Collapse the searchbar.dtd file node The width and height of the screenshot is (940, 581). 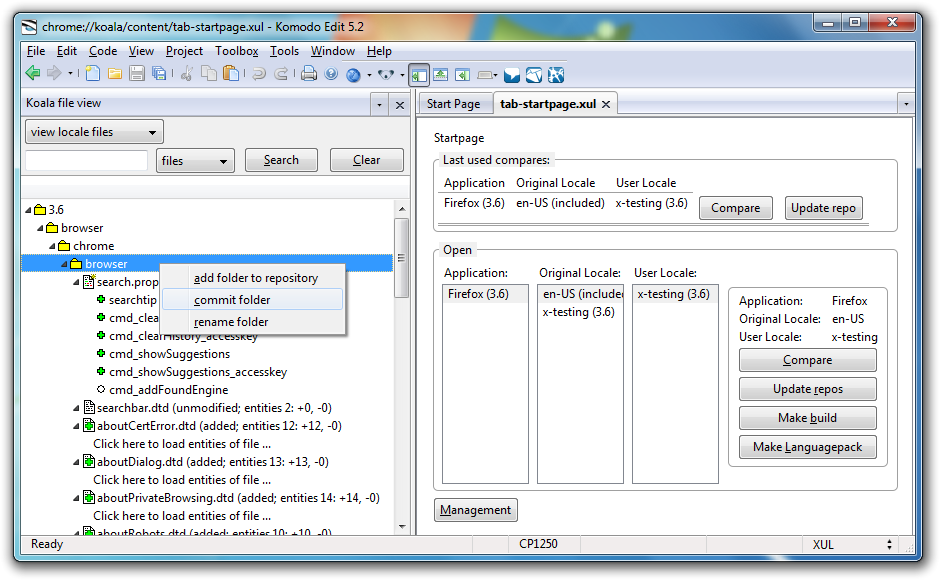point(76,408)
